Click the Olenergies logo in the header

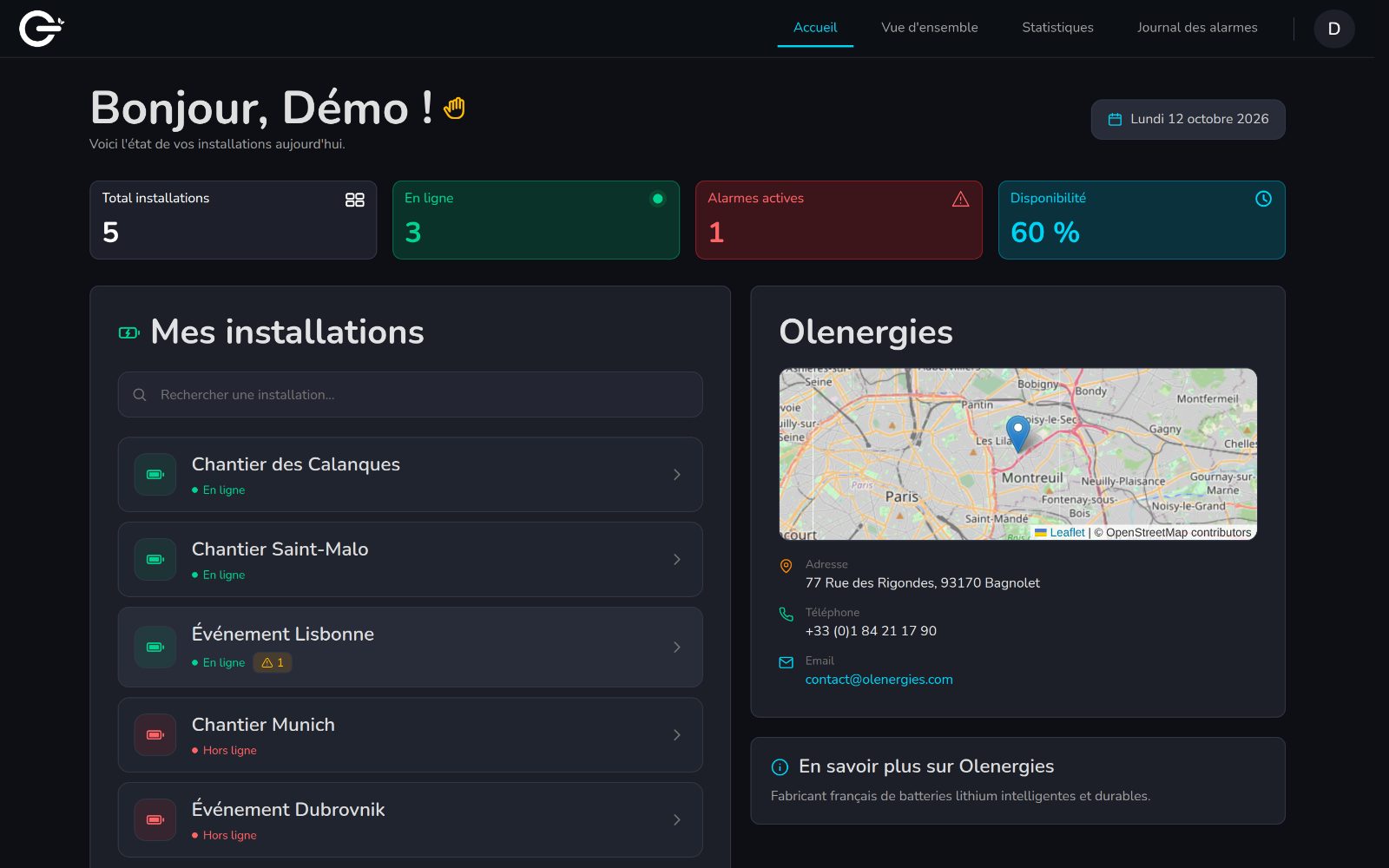click(x=42, y=29)
